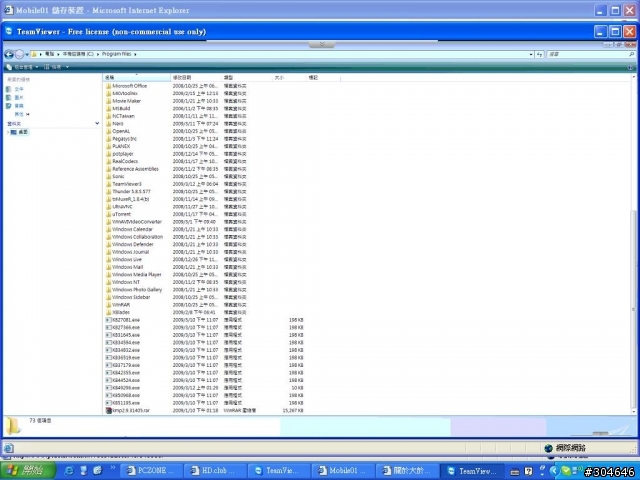Select the Windows Media Player folder icon
This screenshot has width=640, height=480.
coord(109,275)
